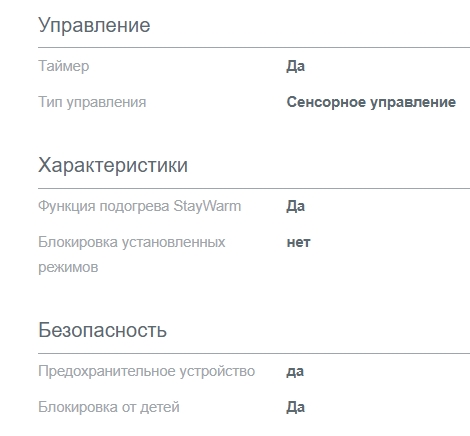The image size is (470, 436).
Task: Click the divider line under Характеристики
Action: click(x=254, y=188)
